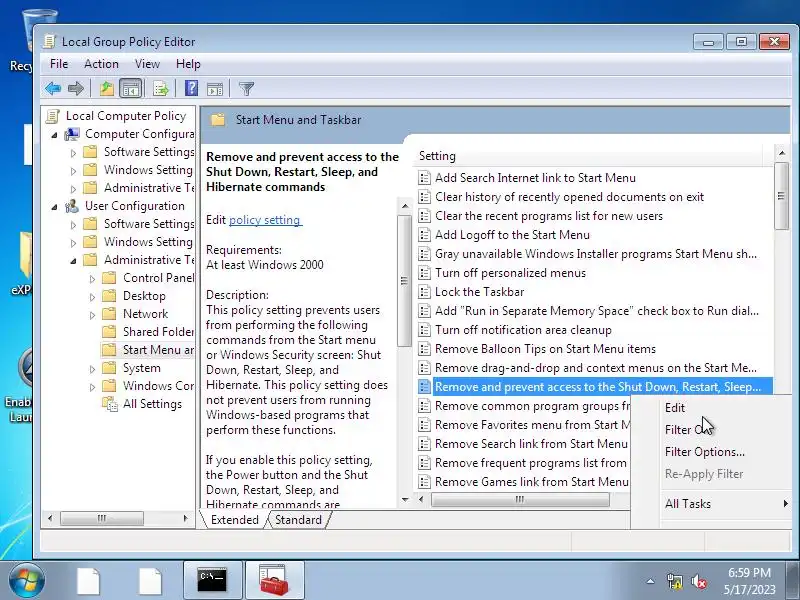Open the Action menu
The width and height of the screenshot is (800, 600).
coord(101,64)
